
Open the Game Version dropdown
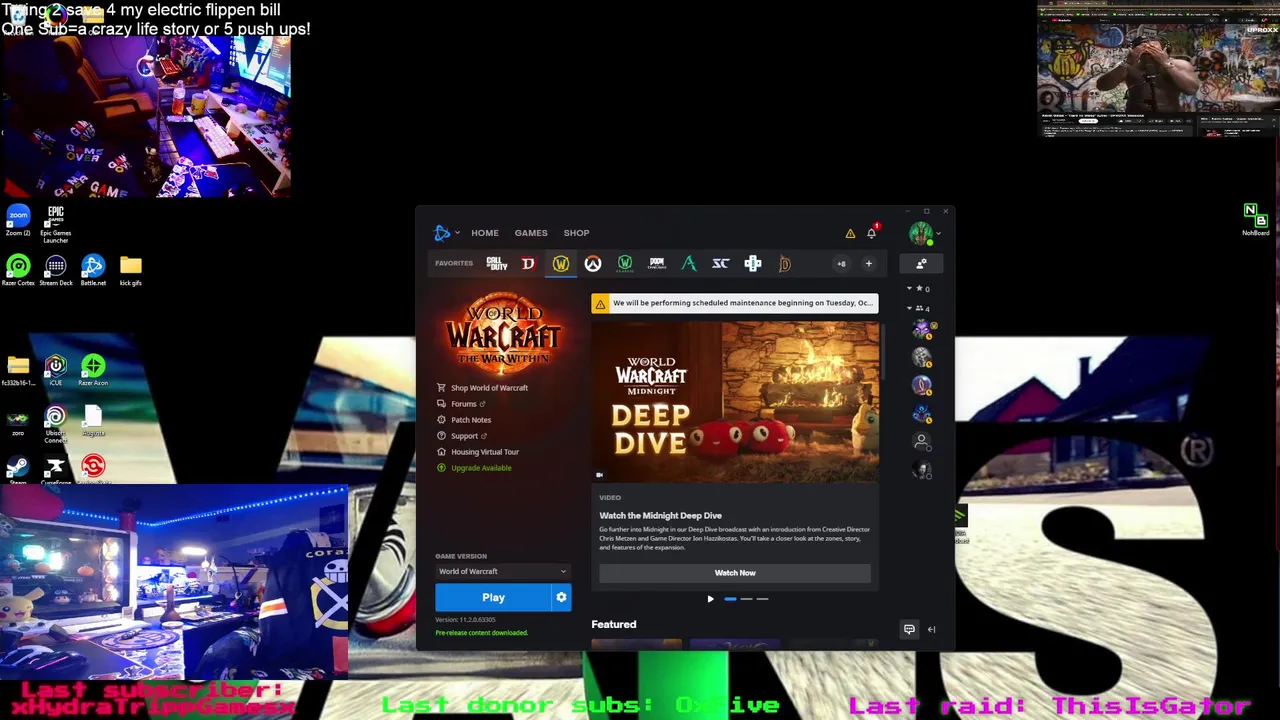click(503, 572)
